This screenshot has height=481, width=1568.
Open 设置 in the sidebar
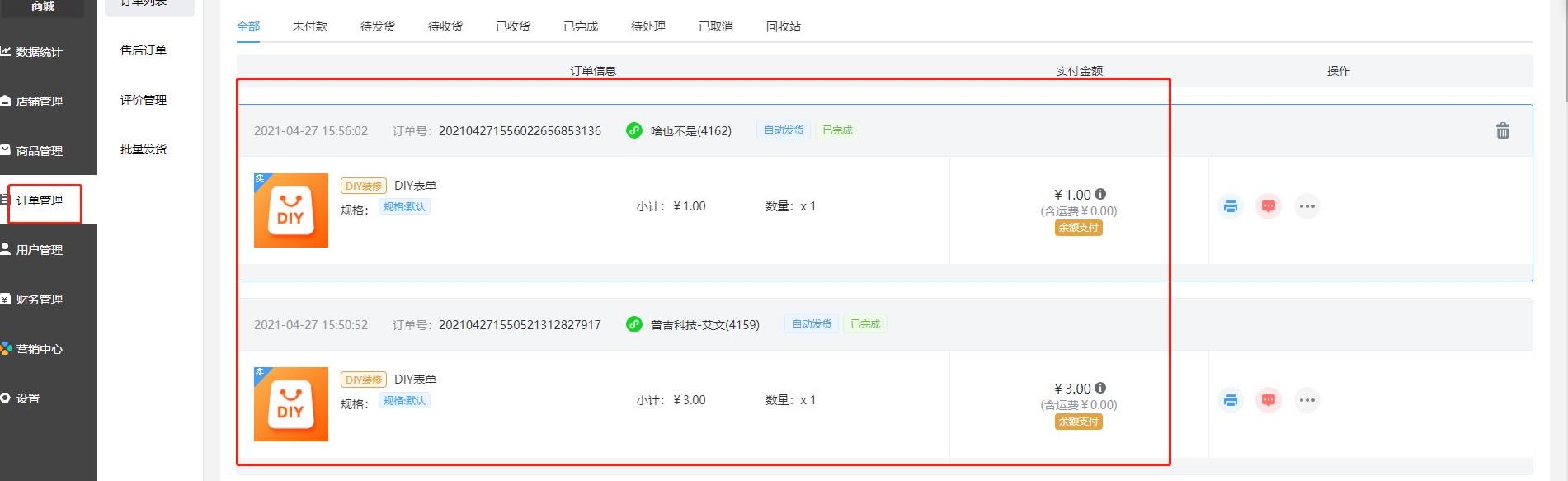pyautogui.click(x=28, y=398)
